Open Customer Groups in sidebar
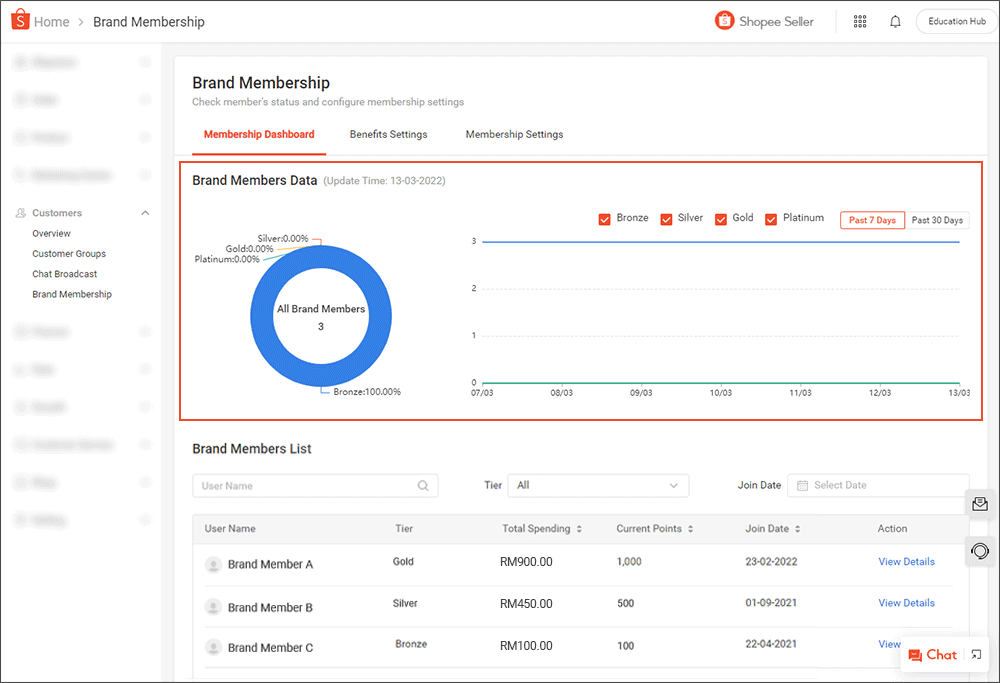 tap(69, 254)
